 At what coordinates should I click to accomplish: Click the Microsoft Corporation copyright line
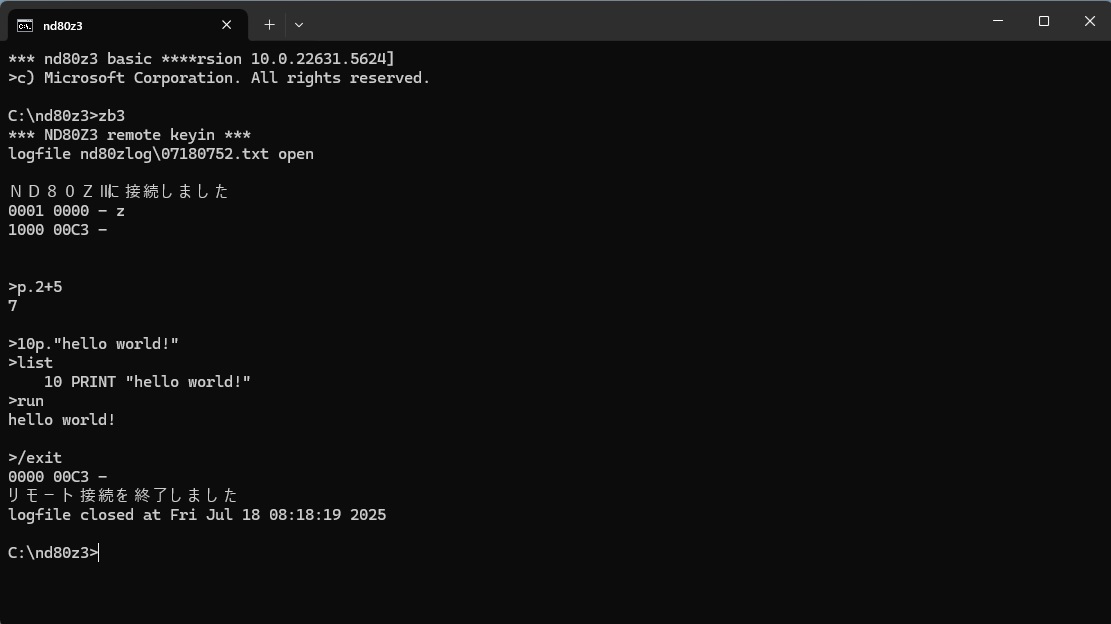219,78
